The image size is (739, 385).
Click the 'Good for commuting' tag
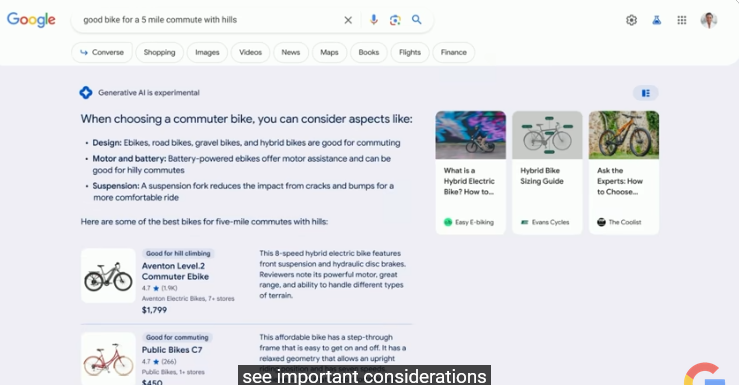(x=177, y=337)
